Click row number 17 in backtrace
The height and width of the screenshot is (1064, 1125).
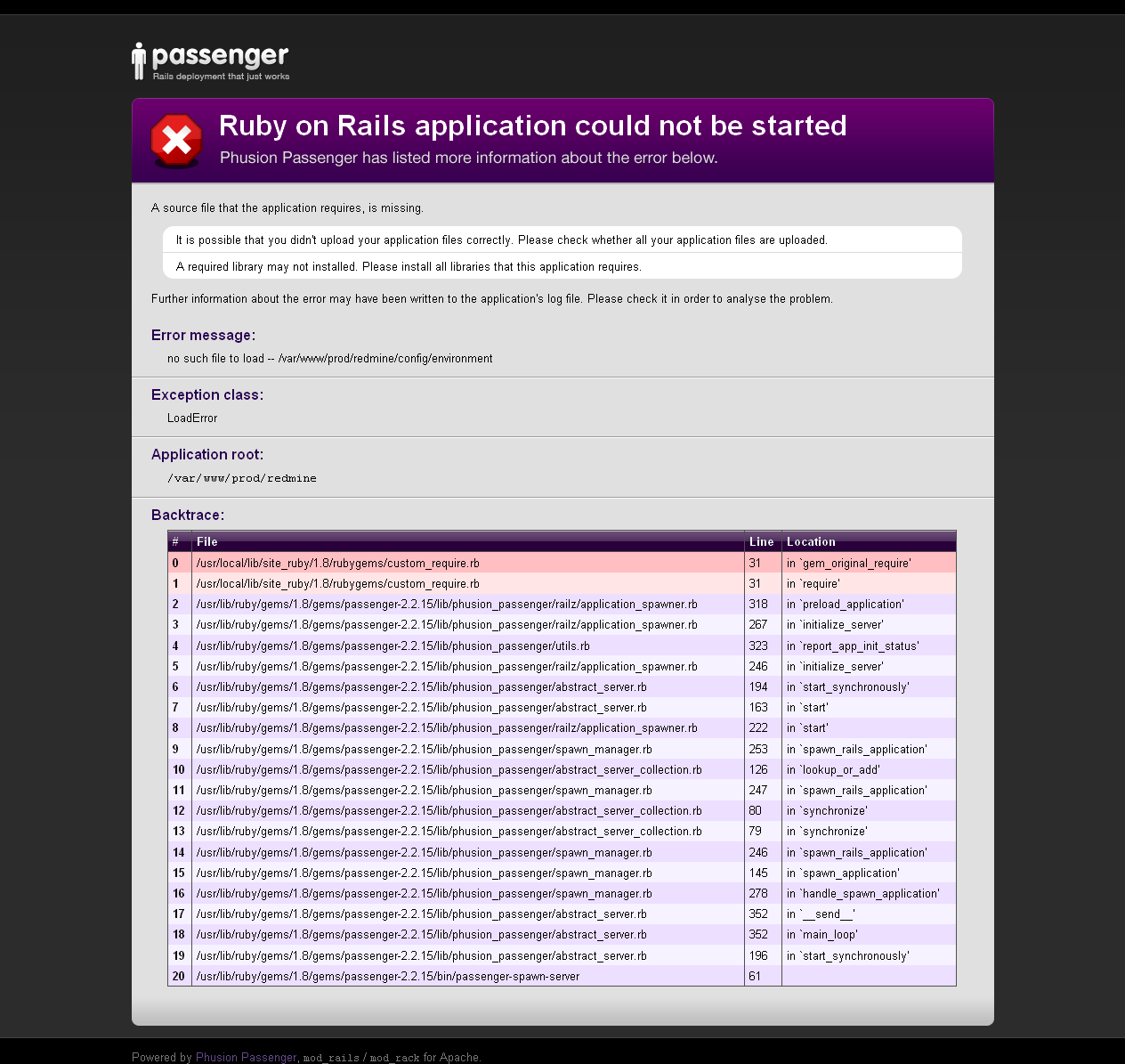[x=179, y=914]
